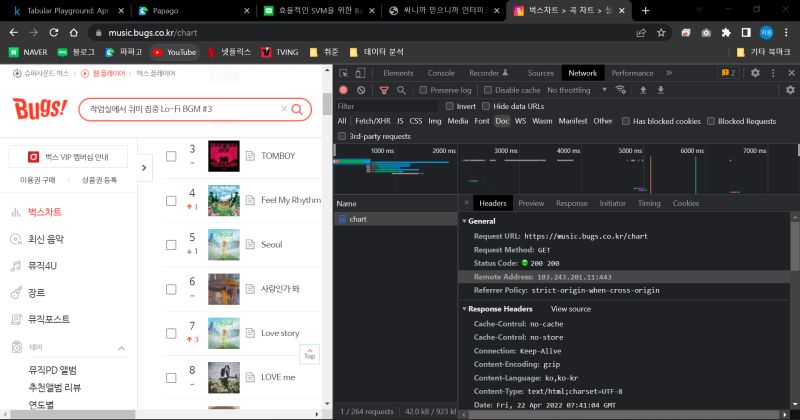Select the Seoul track checkbox

[171, 245]
